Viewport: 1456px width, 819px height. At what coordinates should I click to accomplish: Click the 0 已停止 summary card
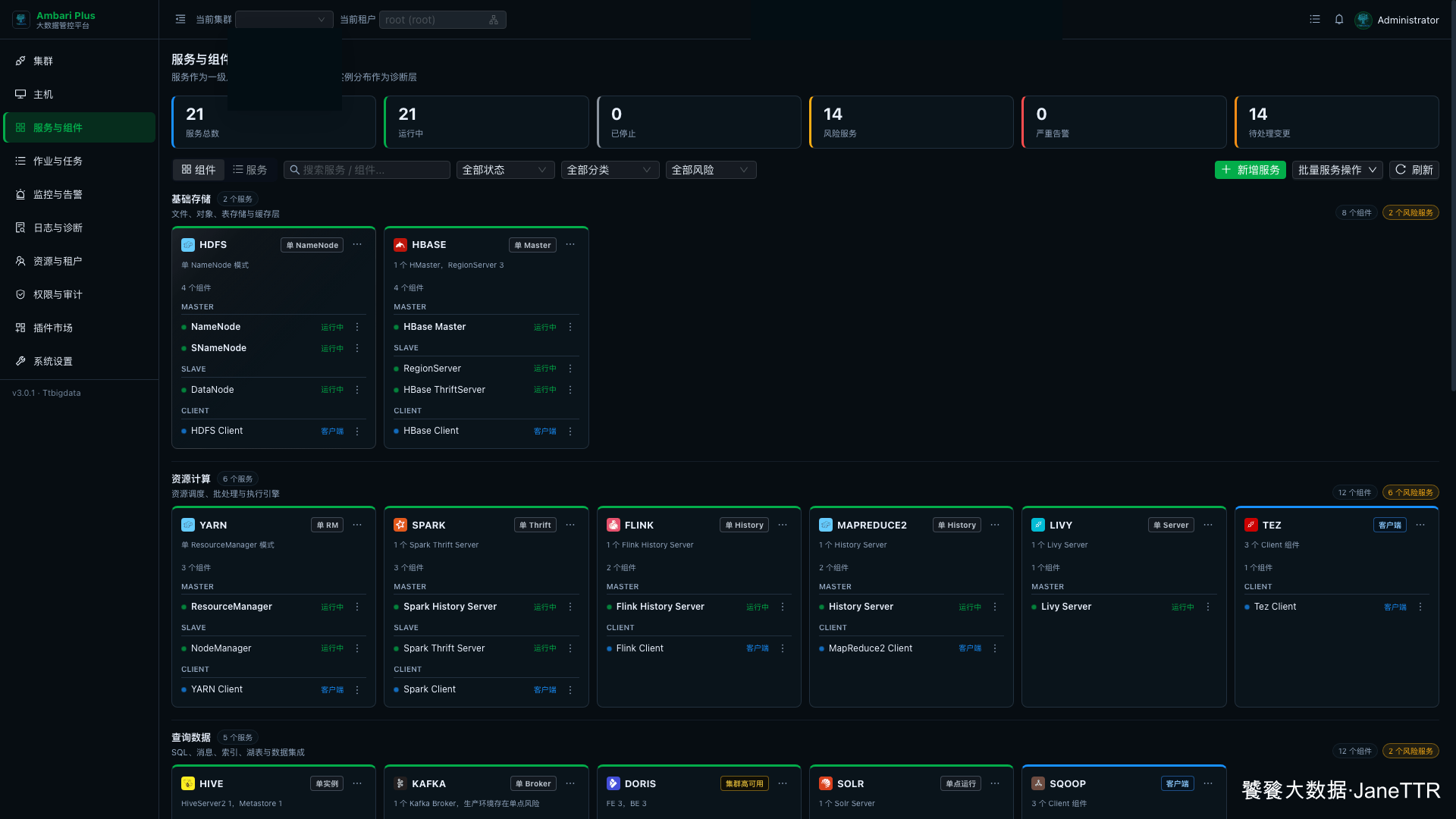(699, 122)
